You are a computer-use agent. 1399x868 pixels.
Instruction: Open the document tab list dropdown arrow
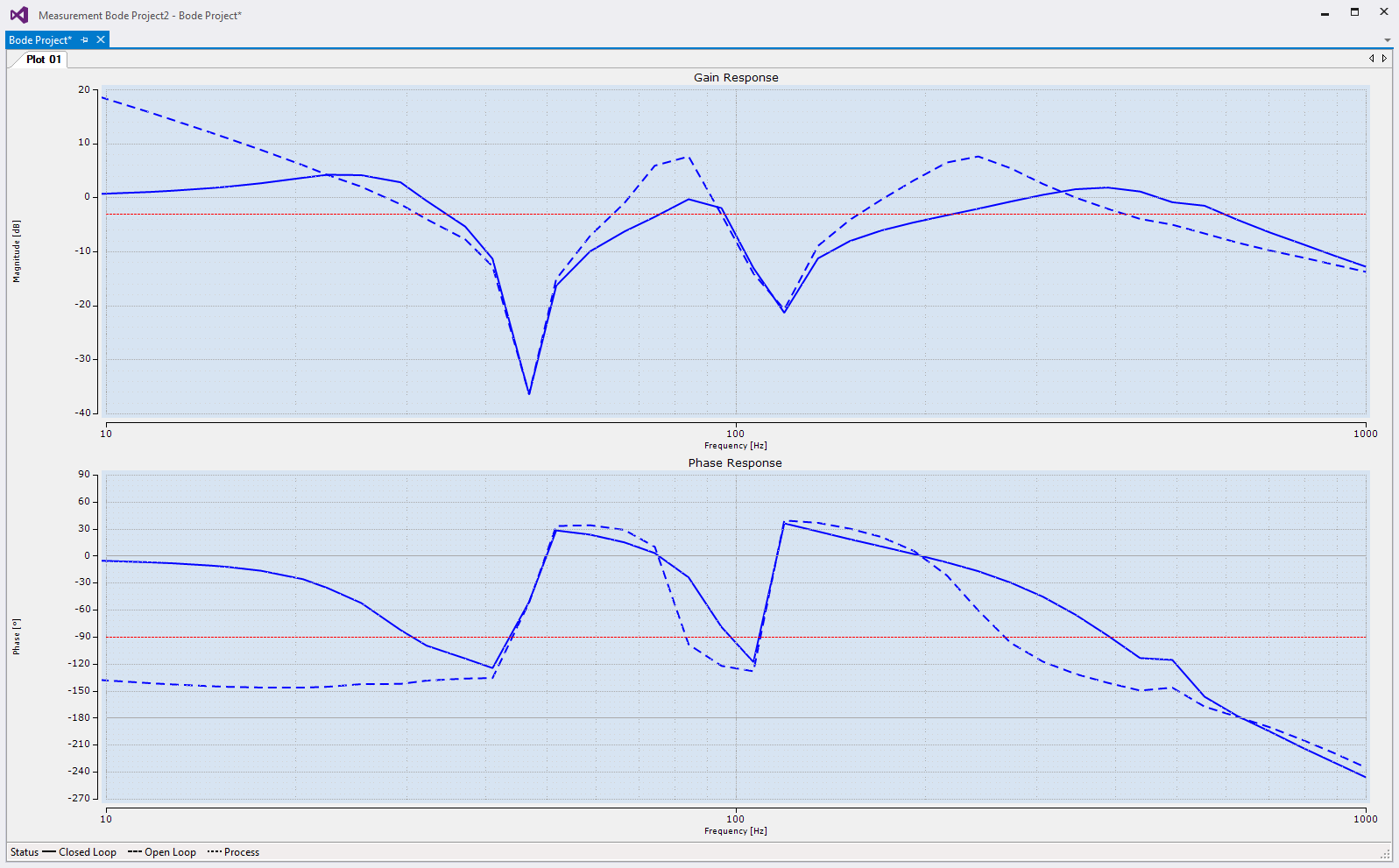pos(1388,39)
